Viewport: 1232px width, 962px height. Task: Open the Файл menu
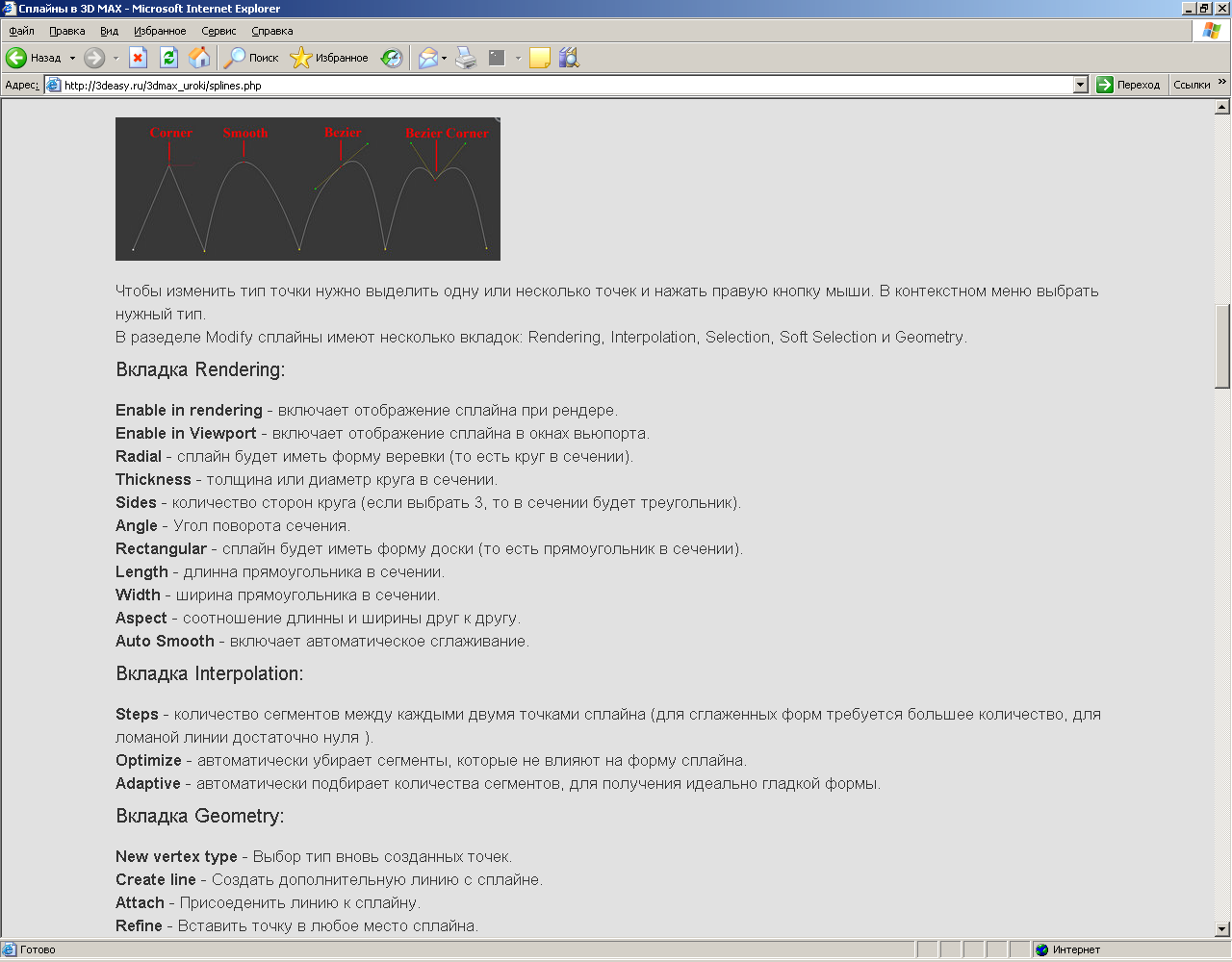click(x=21, y=31)
